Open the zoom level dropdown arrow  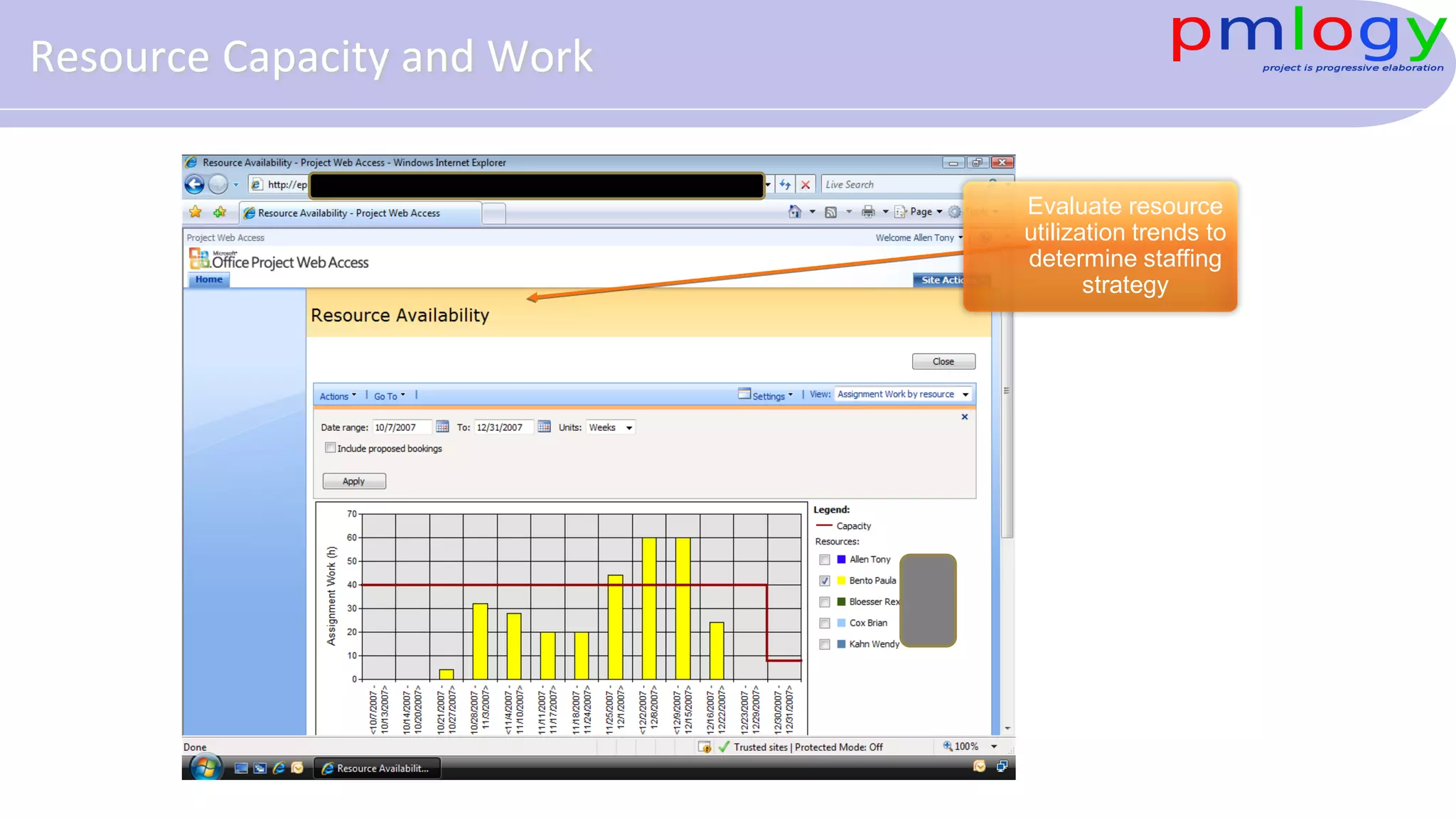(994, 746)
